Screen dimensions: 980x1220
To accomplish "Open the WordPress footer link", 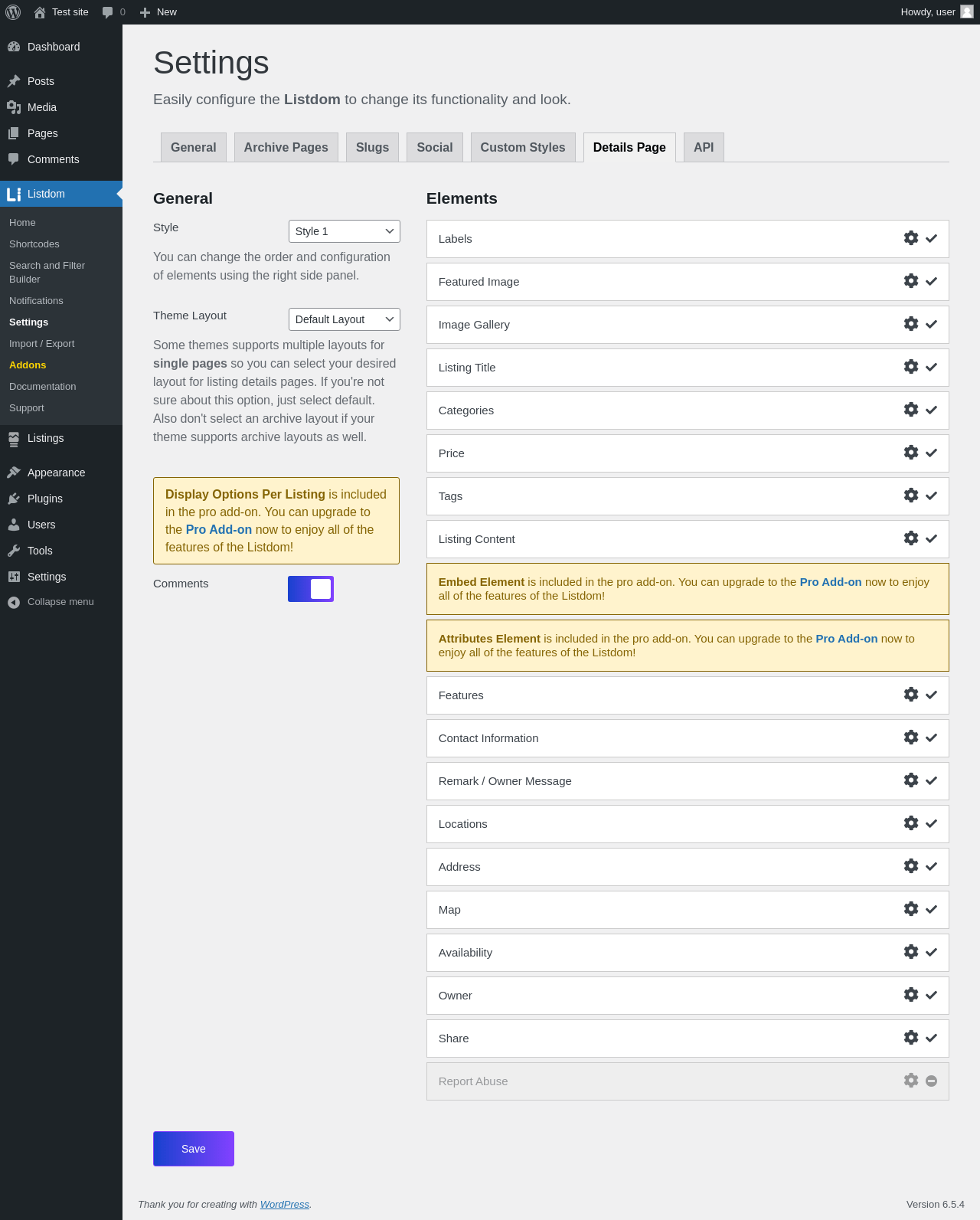I will click(x=284, y=1205).
